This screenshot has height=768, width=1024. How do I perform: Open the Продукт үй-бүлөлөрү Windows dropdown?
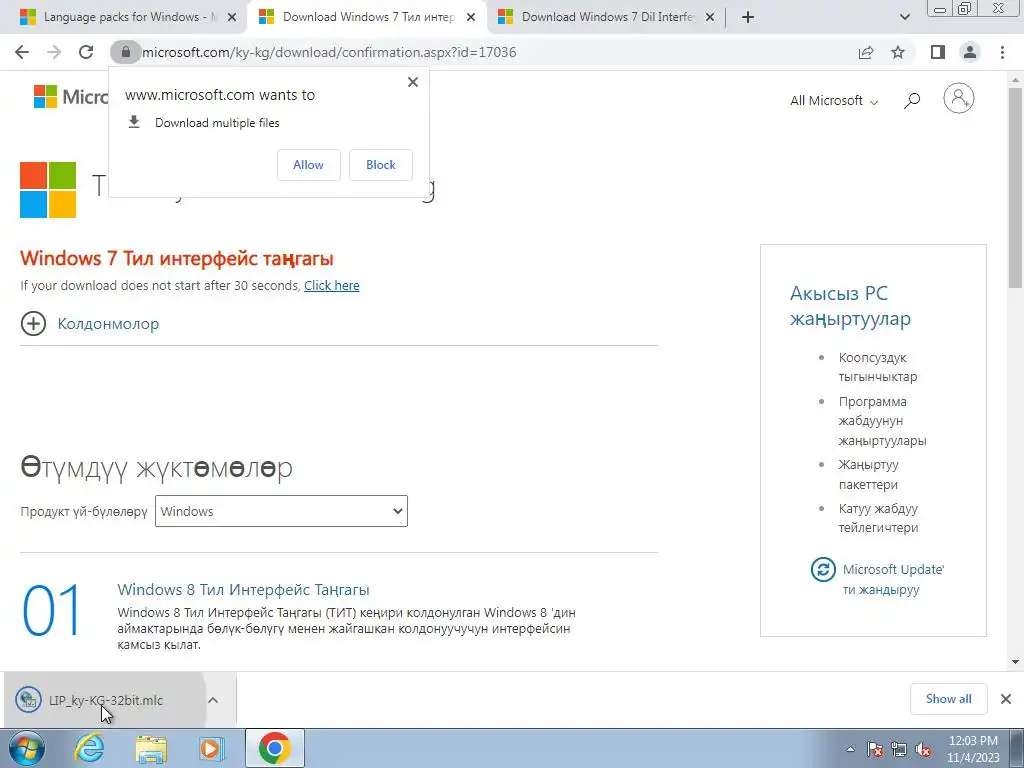tap(281, 511)
